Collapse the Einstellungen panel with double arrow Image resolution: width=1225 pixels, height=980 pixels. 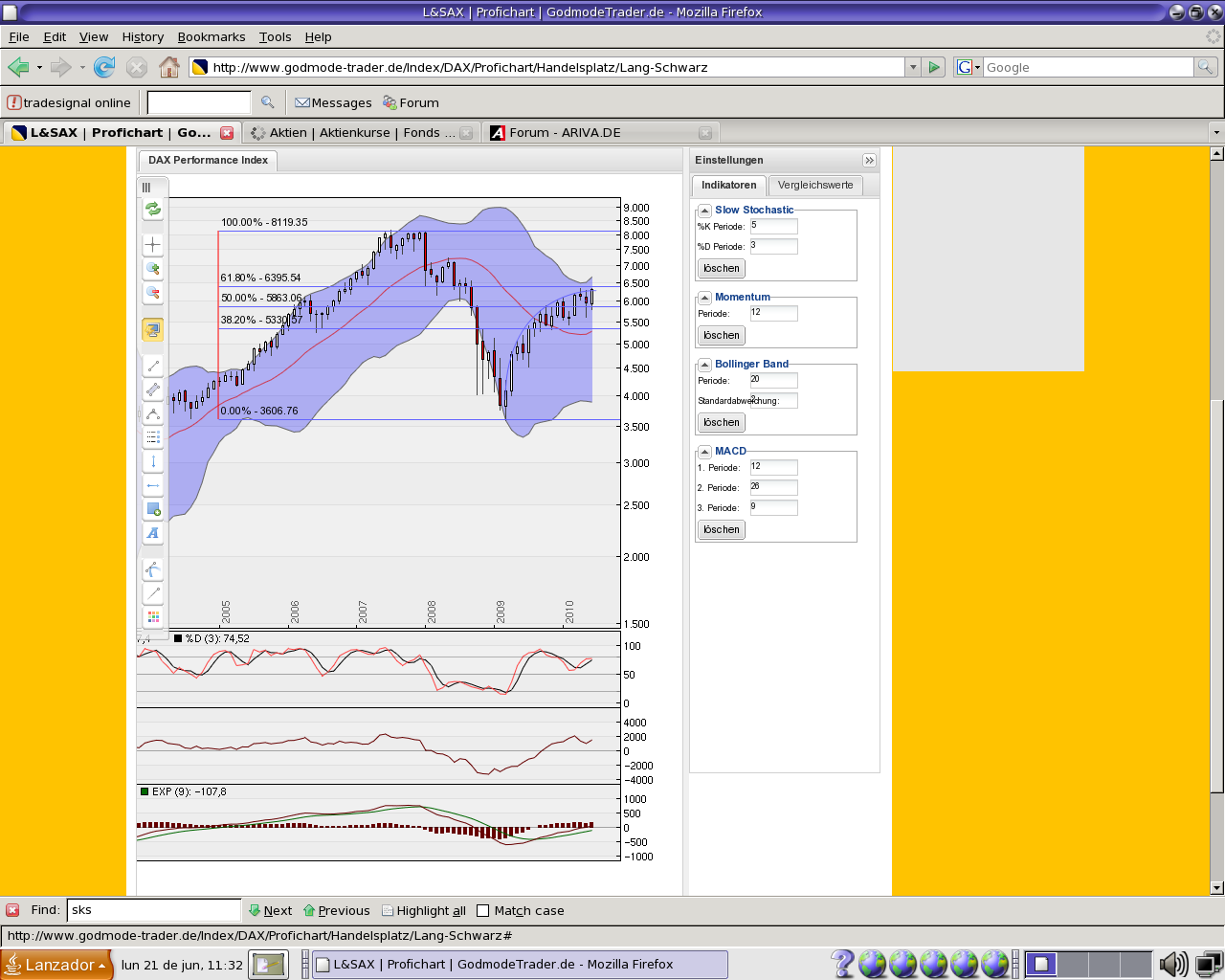pos(869,161)
